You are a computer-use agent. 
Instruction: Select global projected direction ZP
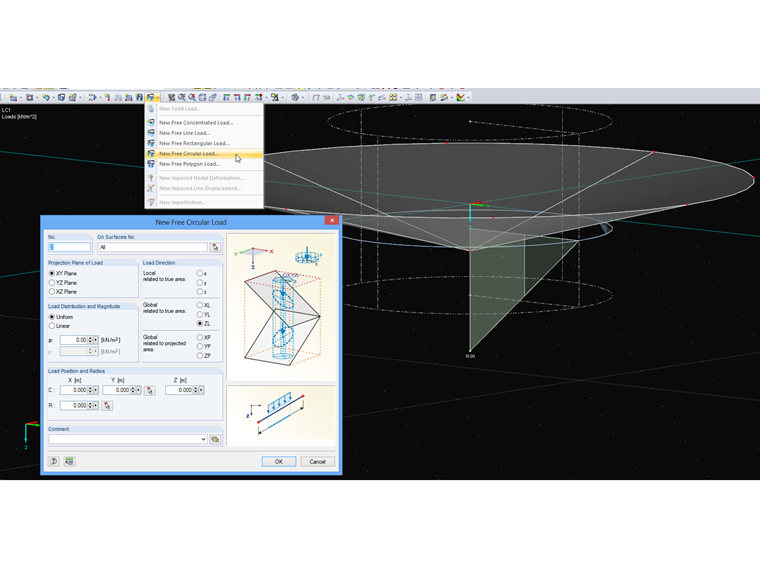click(x=200, y=356)
